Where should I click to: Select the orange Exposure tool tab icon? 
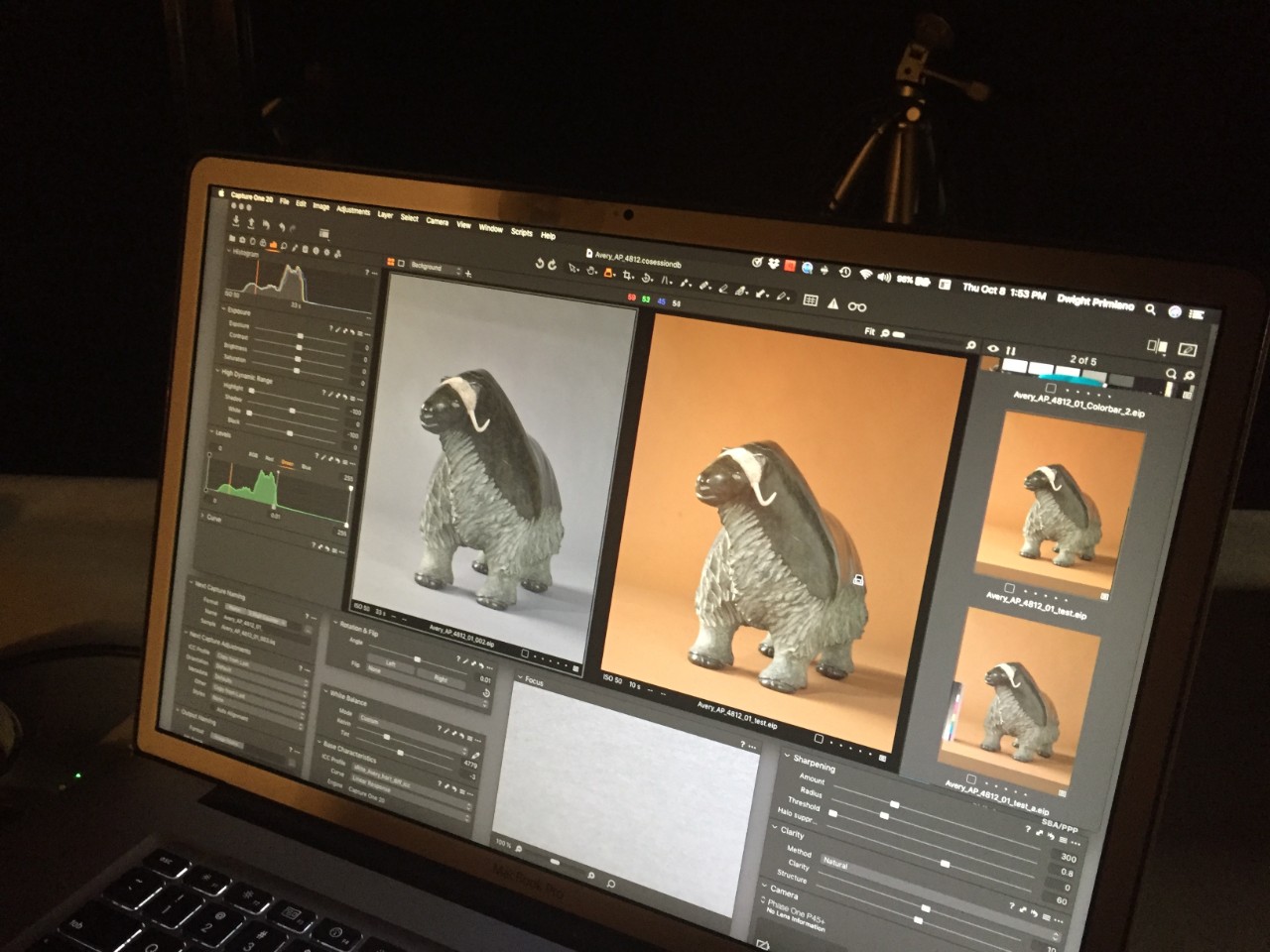click(x=273, y=245)
